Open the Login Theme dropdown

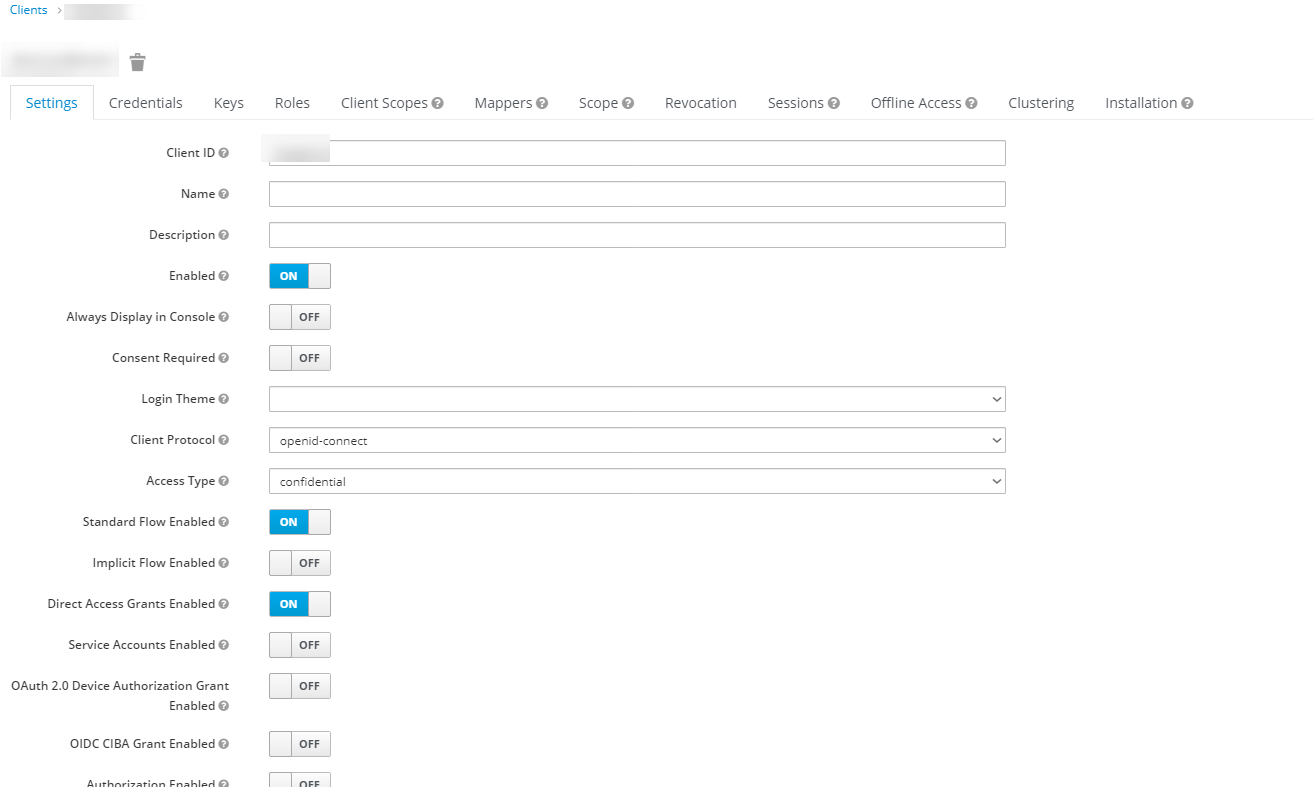637,399
